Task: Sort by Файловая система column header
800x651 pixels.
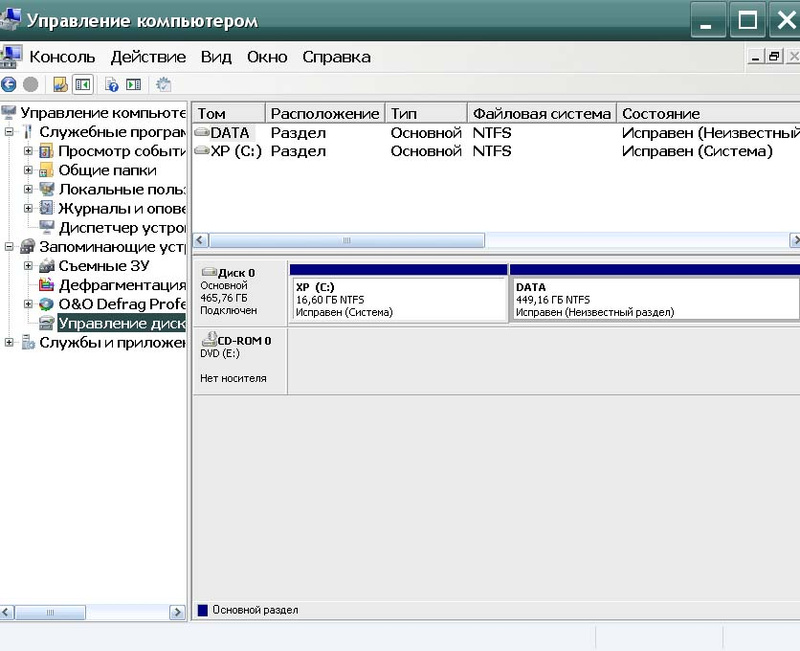Action: 540,114
